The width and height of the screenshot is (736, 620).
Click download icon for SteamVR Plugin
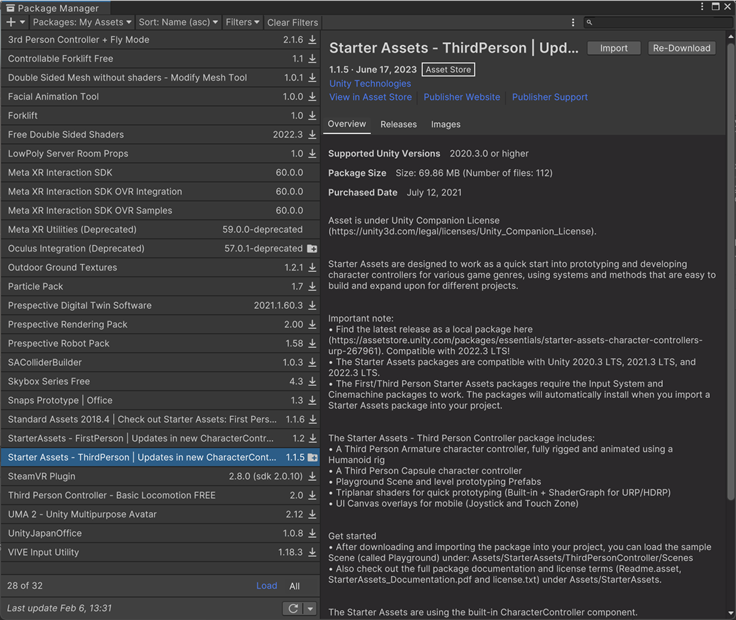[x=312, y=477]
